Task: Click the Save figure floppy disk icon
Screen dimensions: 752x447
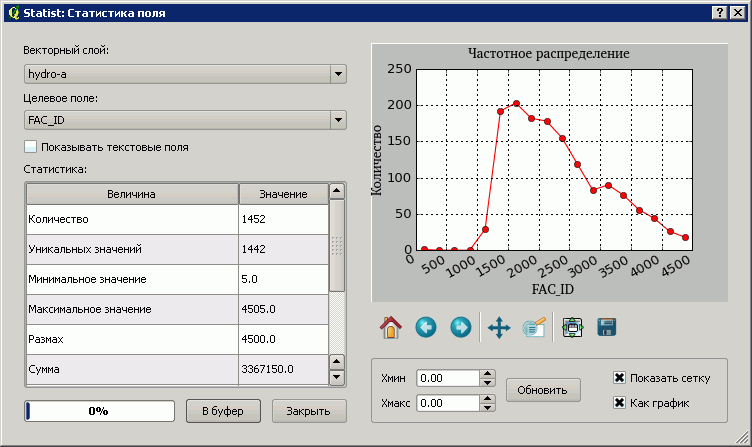Action: pyautogui.click(x=605, y=327)
